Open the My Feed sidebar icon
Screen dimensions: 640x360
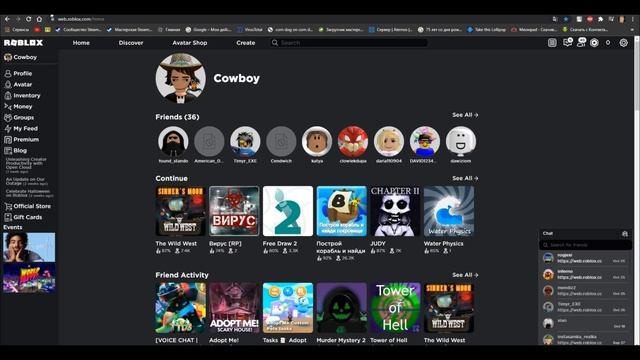click(x=8, y=129)
